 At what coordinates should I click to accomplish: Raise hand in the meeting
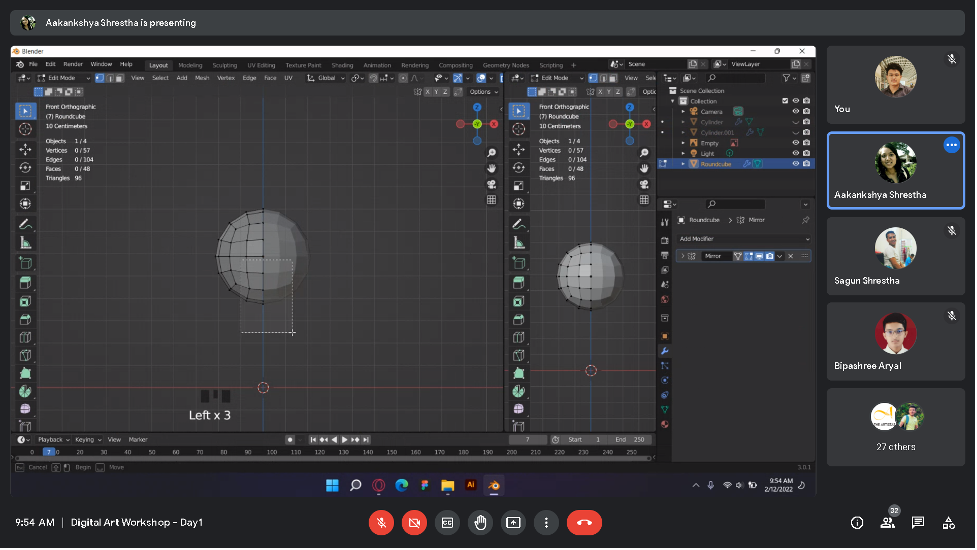pyautogui.click(x=480, y=522)
